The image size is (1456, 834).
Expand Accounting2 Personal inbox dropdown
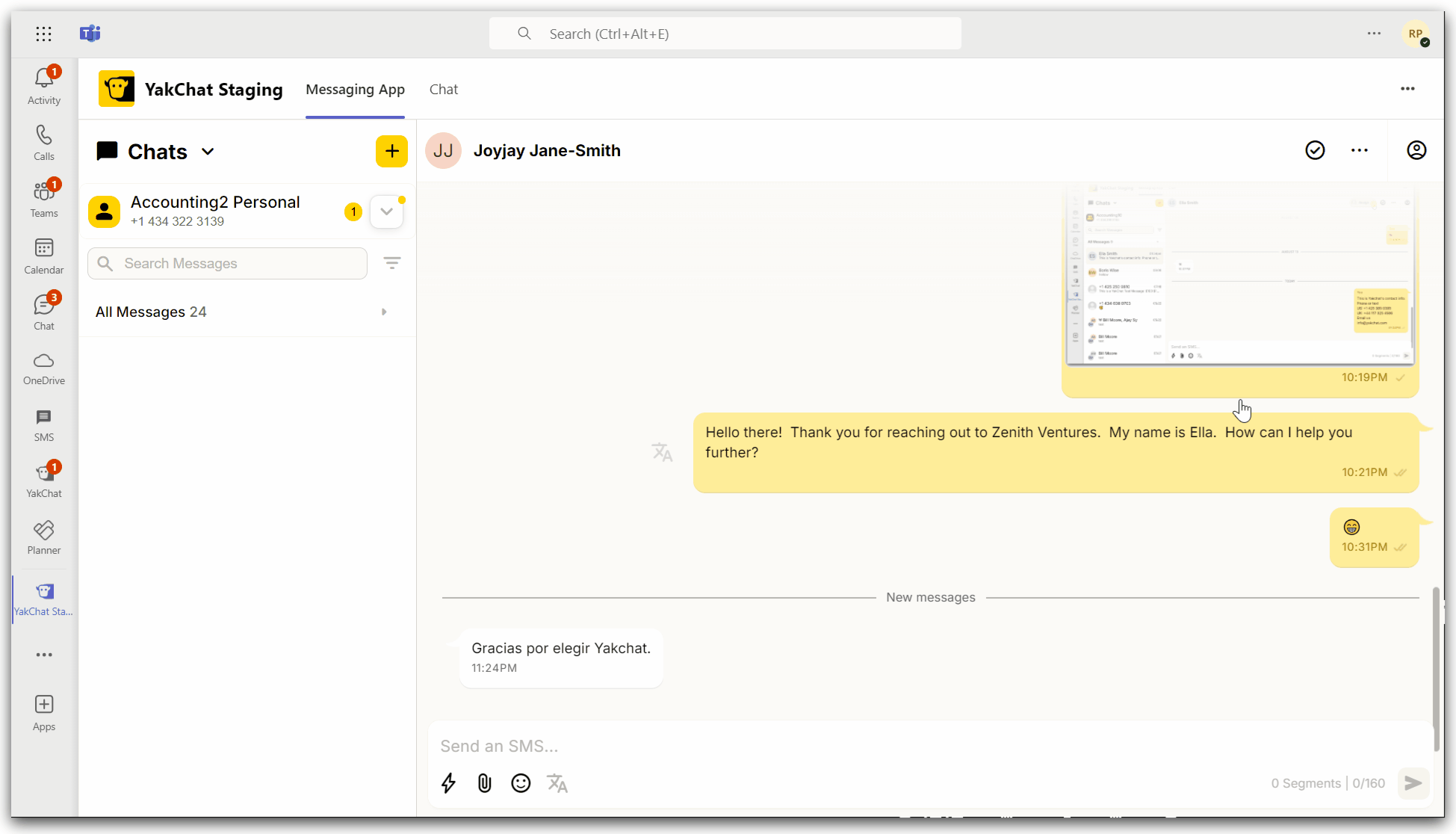tap(386, 211)
